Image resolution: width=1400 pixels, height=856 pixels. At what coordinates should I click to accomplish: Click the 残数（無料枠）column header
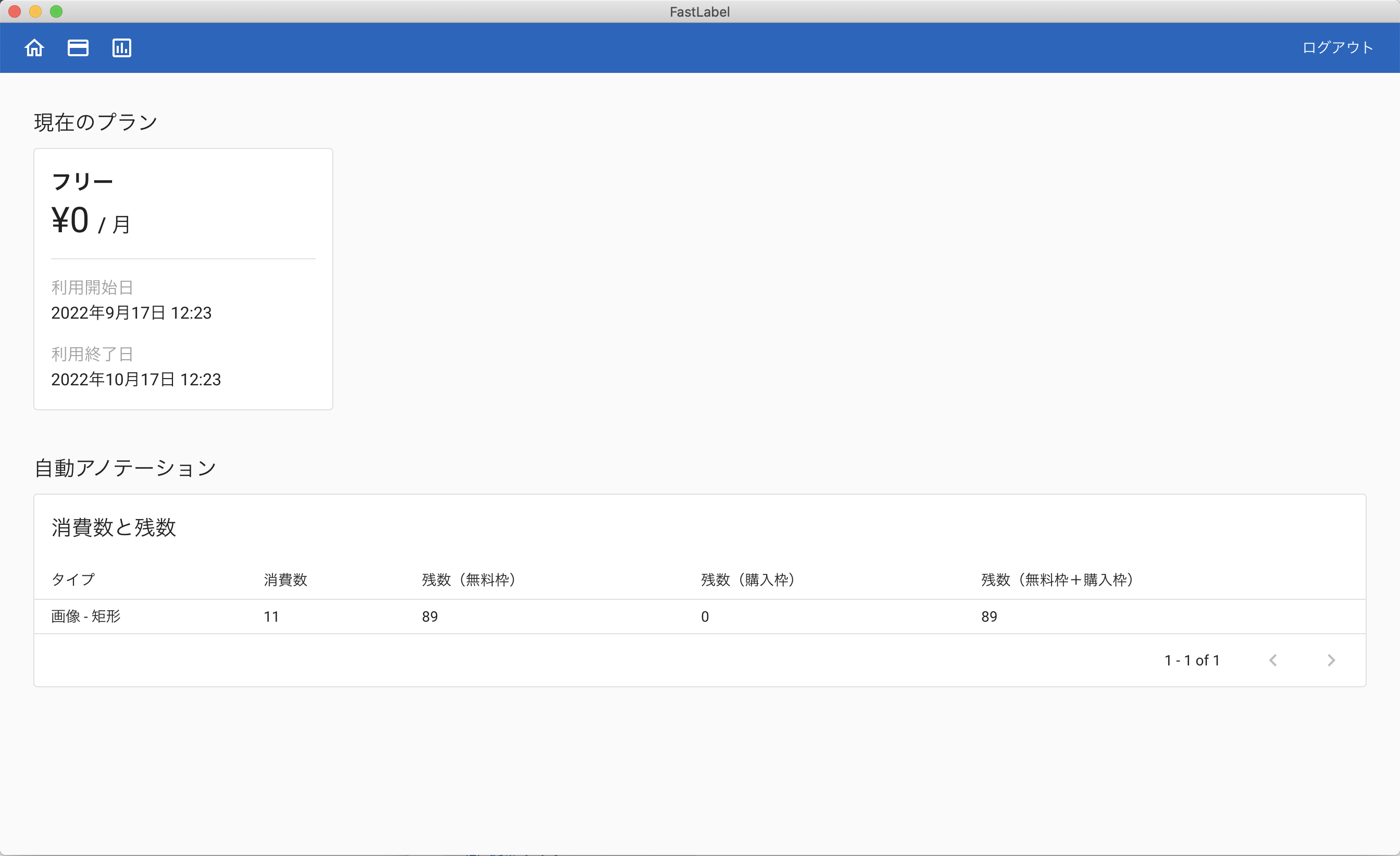[468, 580]
